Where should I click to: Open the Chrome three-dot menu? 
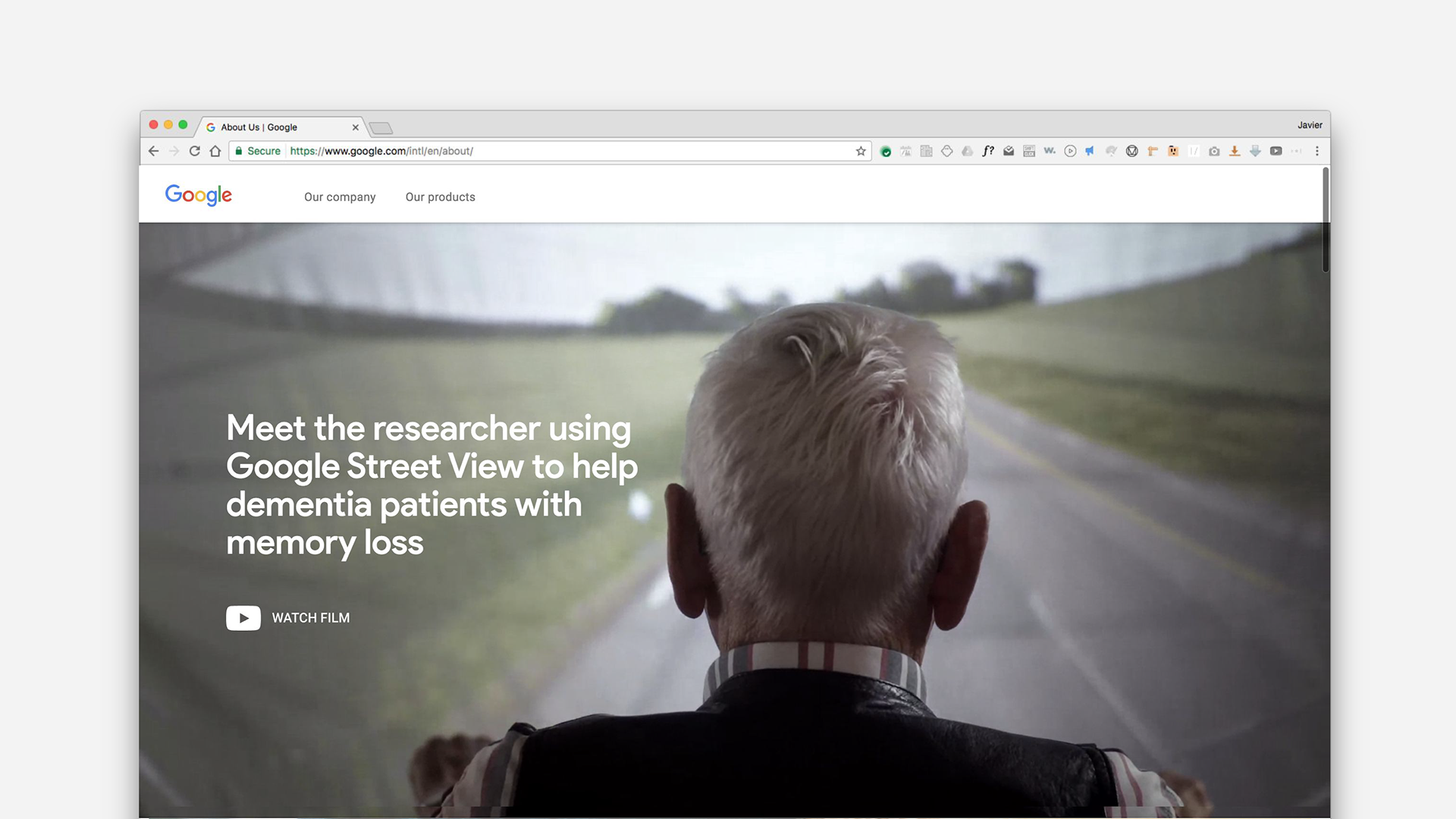1317,151
